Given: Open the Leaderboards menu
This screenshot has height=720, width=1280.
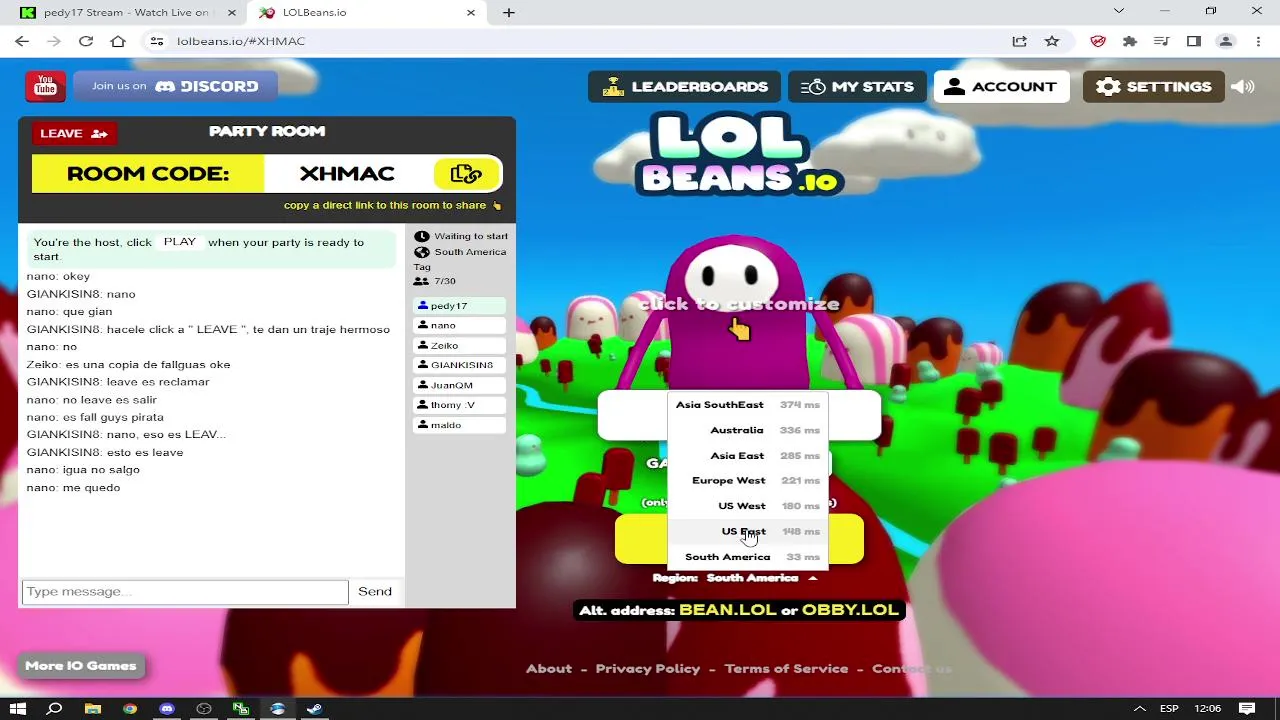Looking at the screenshot, I should click(684, 87).
